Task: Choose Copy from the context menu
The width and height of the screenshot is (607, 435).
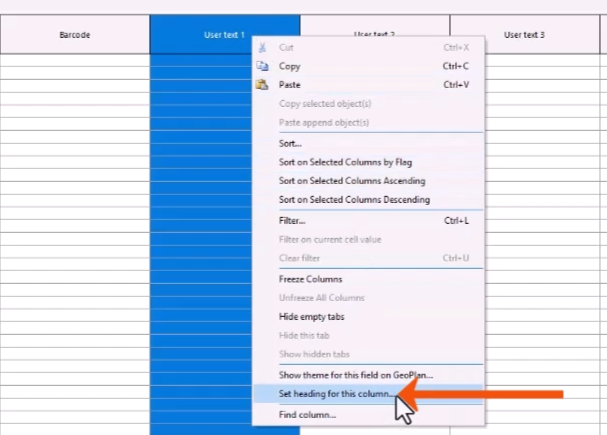Action: [368, 66]
